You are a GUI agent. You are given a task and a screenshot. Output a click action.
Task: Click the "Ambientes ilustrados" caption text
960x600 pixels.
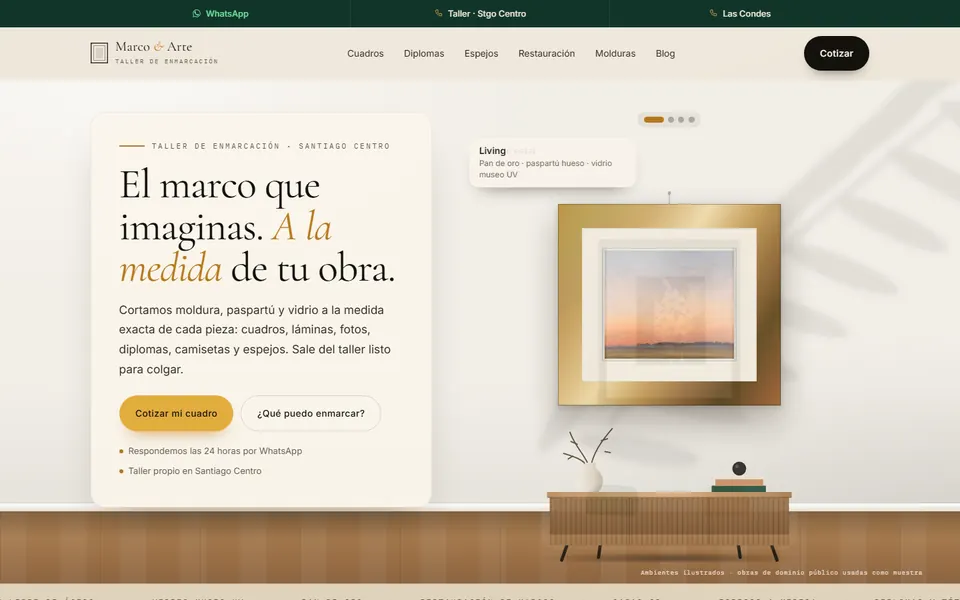coord(781,572)
